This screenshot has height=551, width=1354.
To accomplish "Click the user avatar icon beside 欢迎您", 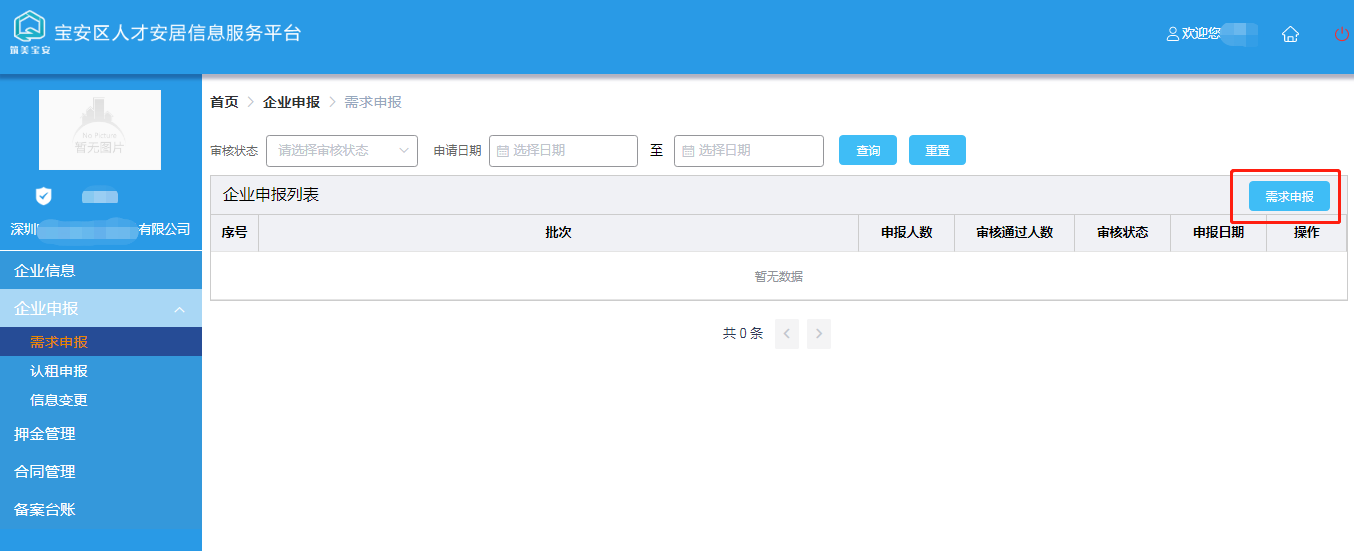I will (1173, 34).
